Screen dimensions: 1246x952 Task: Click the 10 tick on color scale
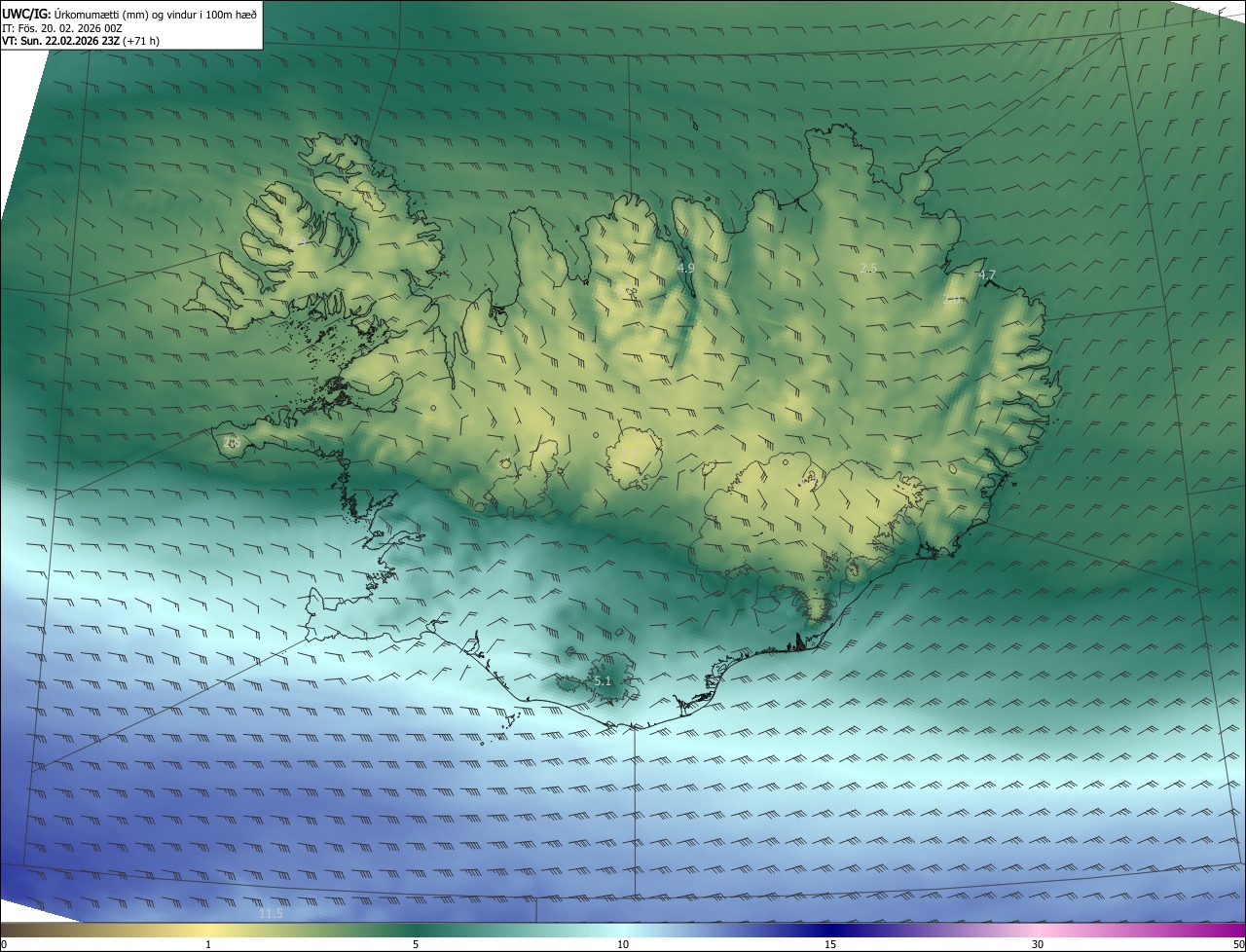tap(623, 944)
